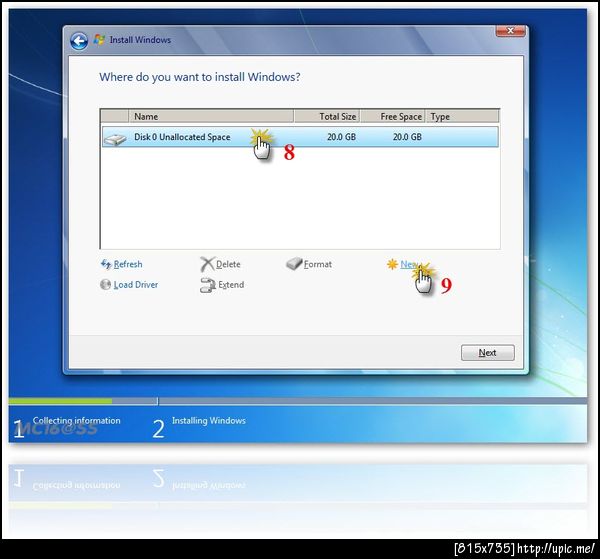Viewport: 600px width, 559px height.
Task: Click the blue back arrow button
Action: (79, 41)
